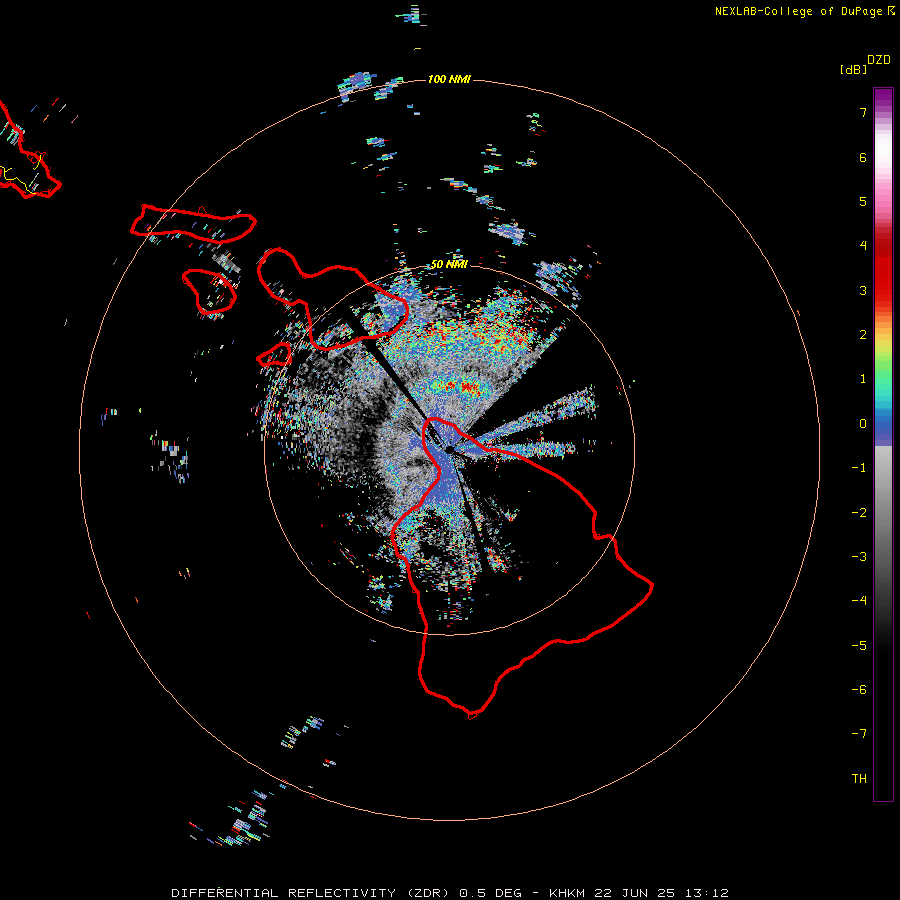Select the 5 dB scale label

(x=863, y=201)
